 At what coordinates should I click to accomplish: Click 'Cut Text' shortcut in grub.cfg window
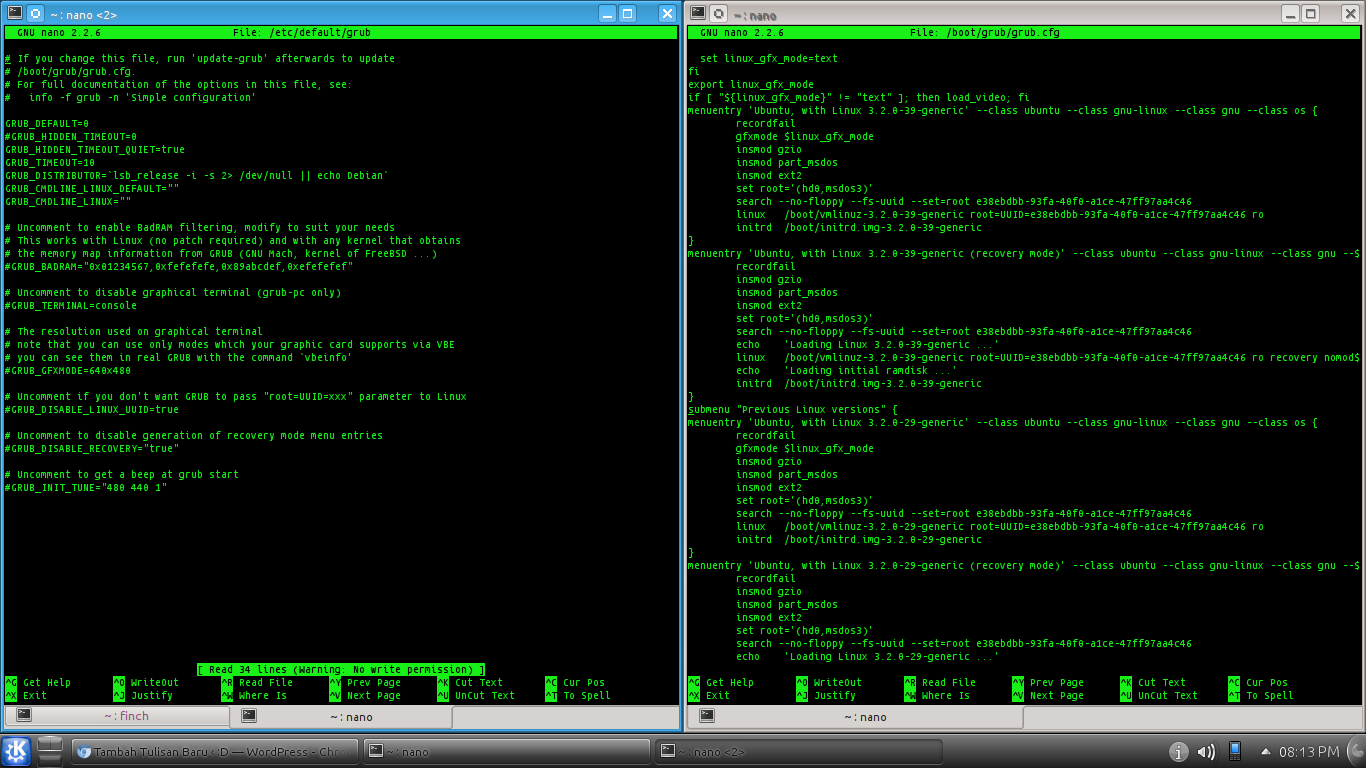pos(1153,682)
